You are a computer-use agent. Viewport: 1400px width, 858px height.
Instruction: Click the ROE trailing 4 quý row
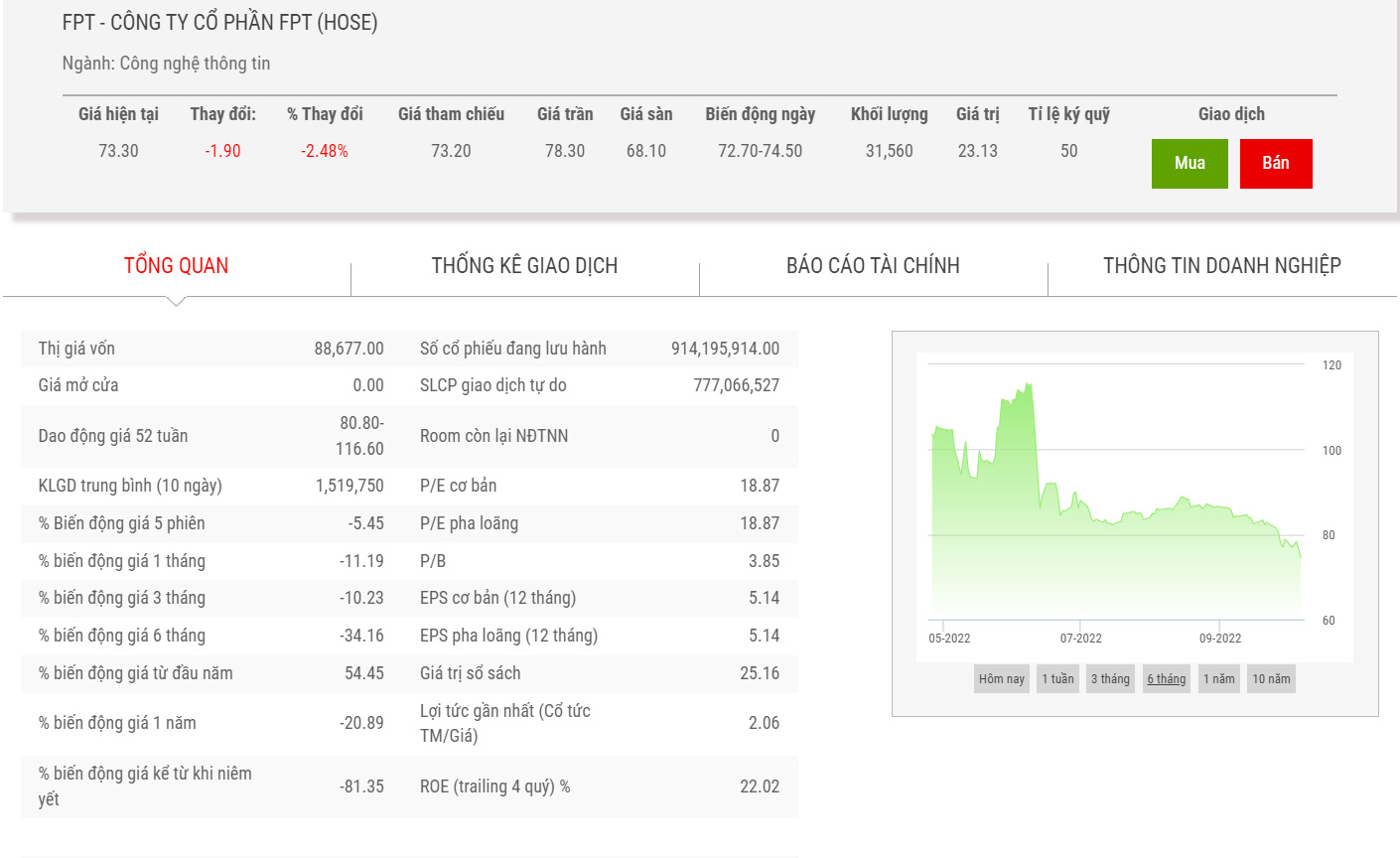(599, 786)
